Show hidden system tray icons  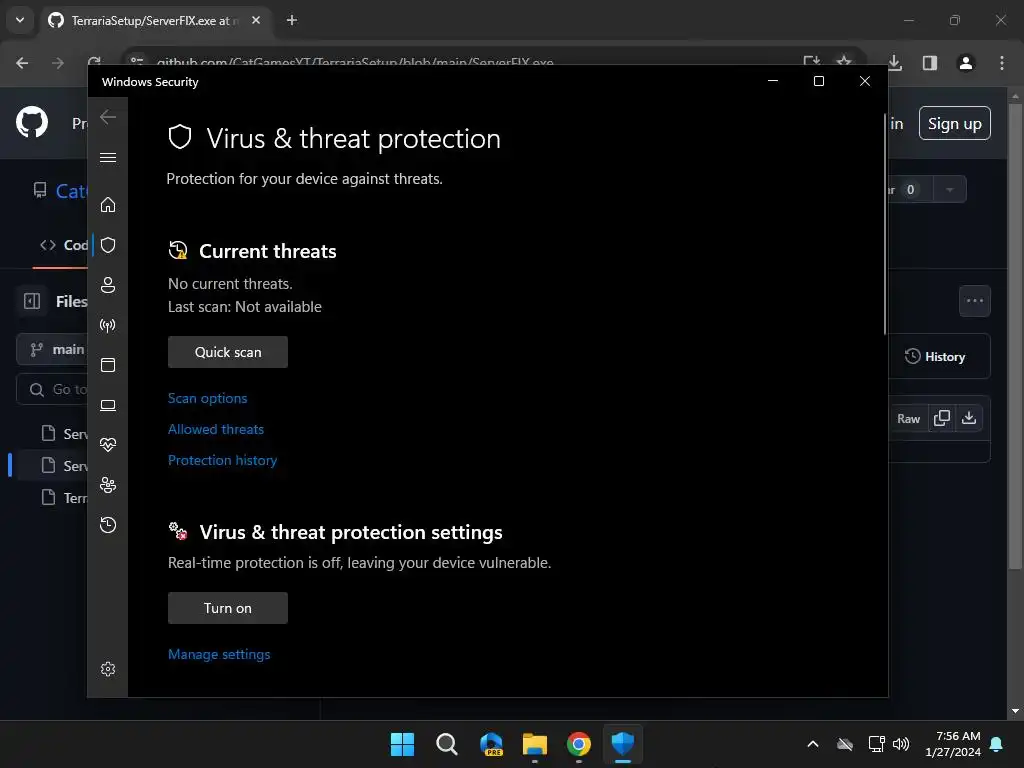(x=813, y=744)
